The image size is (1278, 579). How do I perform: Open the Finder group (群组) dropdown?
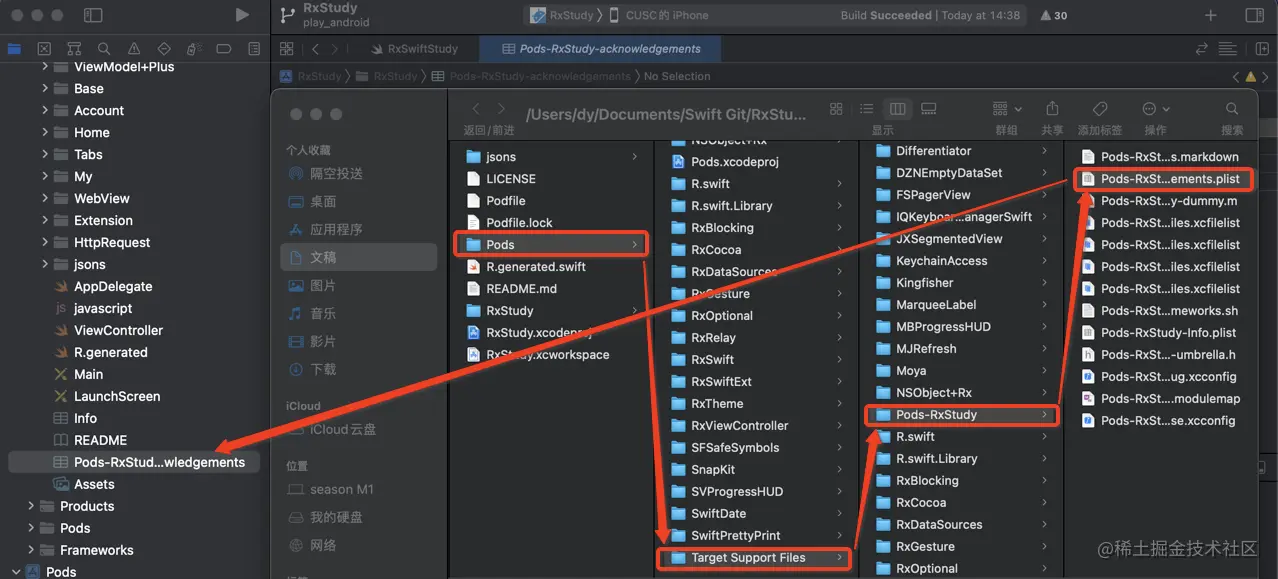1007,109
